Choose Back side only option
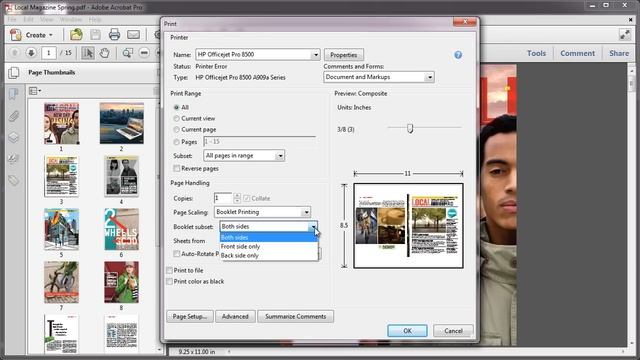The image size is (640, 360). pos(269,256)
